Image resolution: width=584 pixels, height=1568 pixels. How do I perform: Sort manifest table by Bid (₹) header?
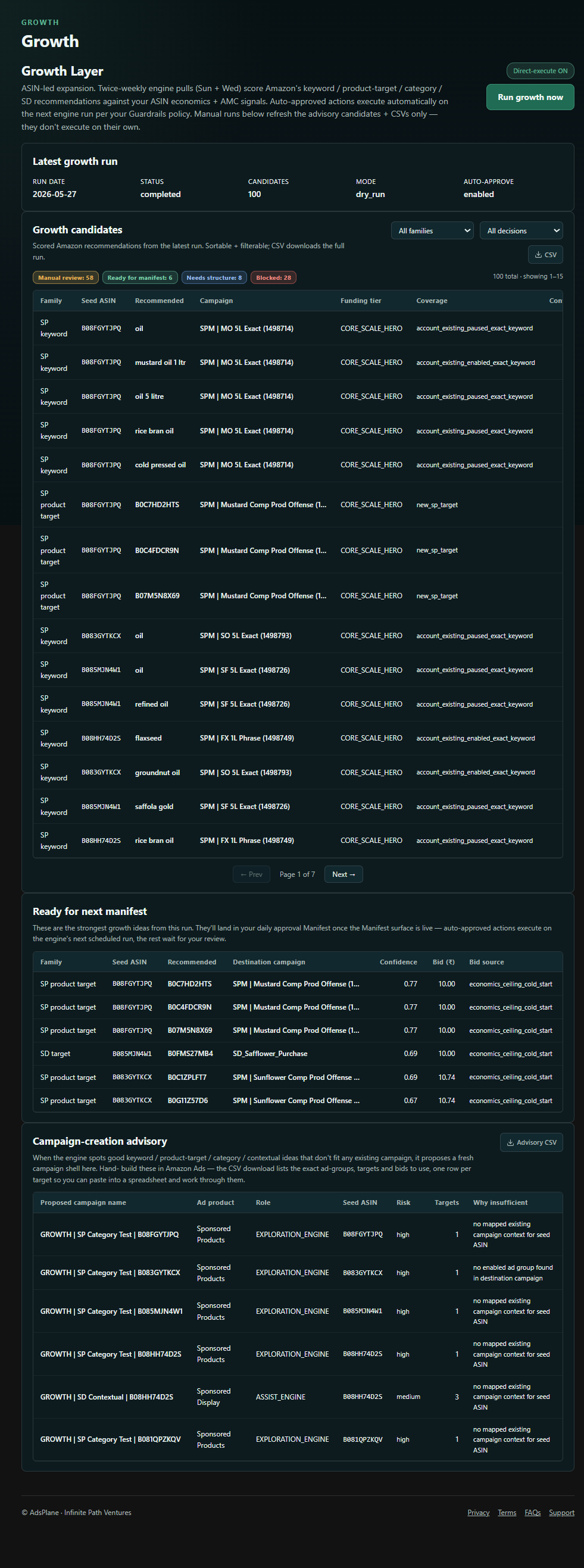[x=444, y=962]
